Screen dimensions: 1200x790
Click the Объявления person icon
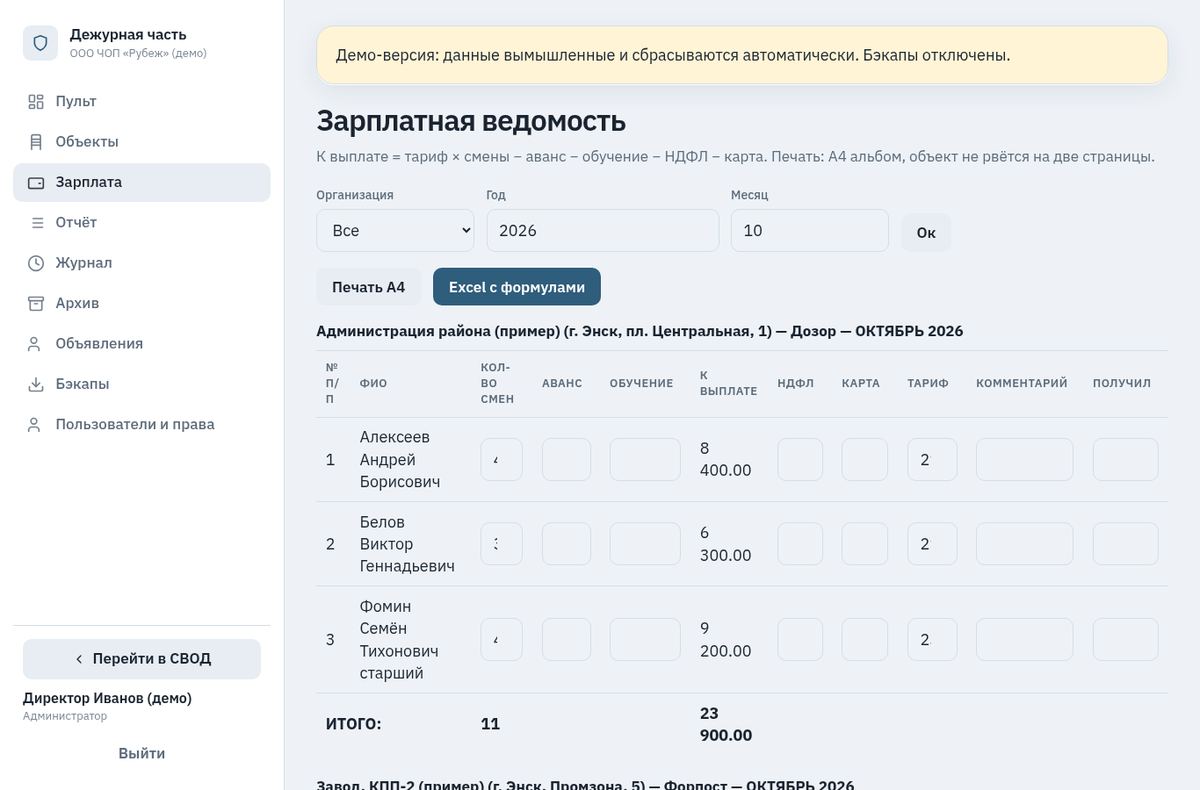click(x=36, y=344)
